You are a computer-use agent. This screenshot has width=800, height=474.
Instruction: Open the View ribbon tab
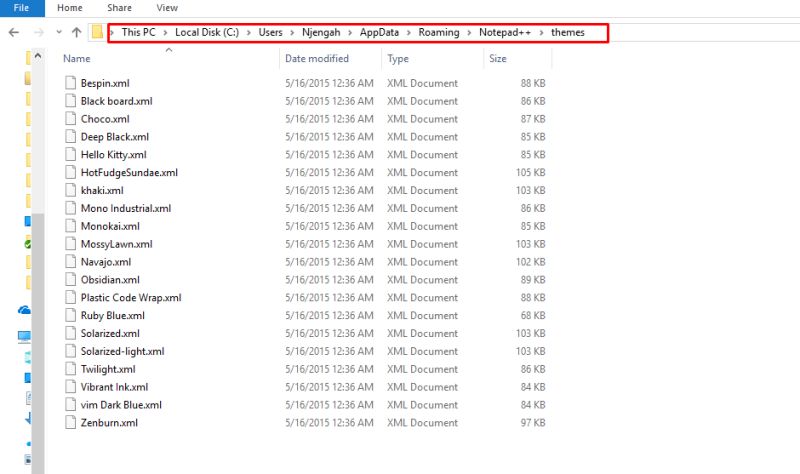(x=167, y=8)
